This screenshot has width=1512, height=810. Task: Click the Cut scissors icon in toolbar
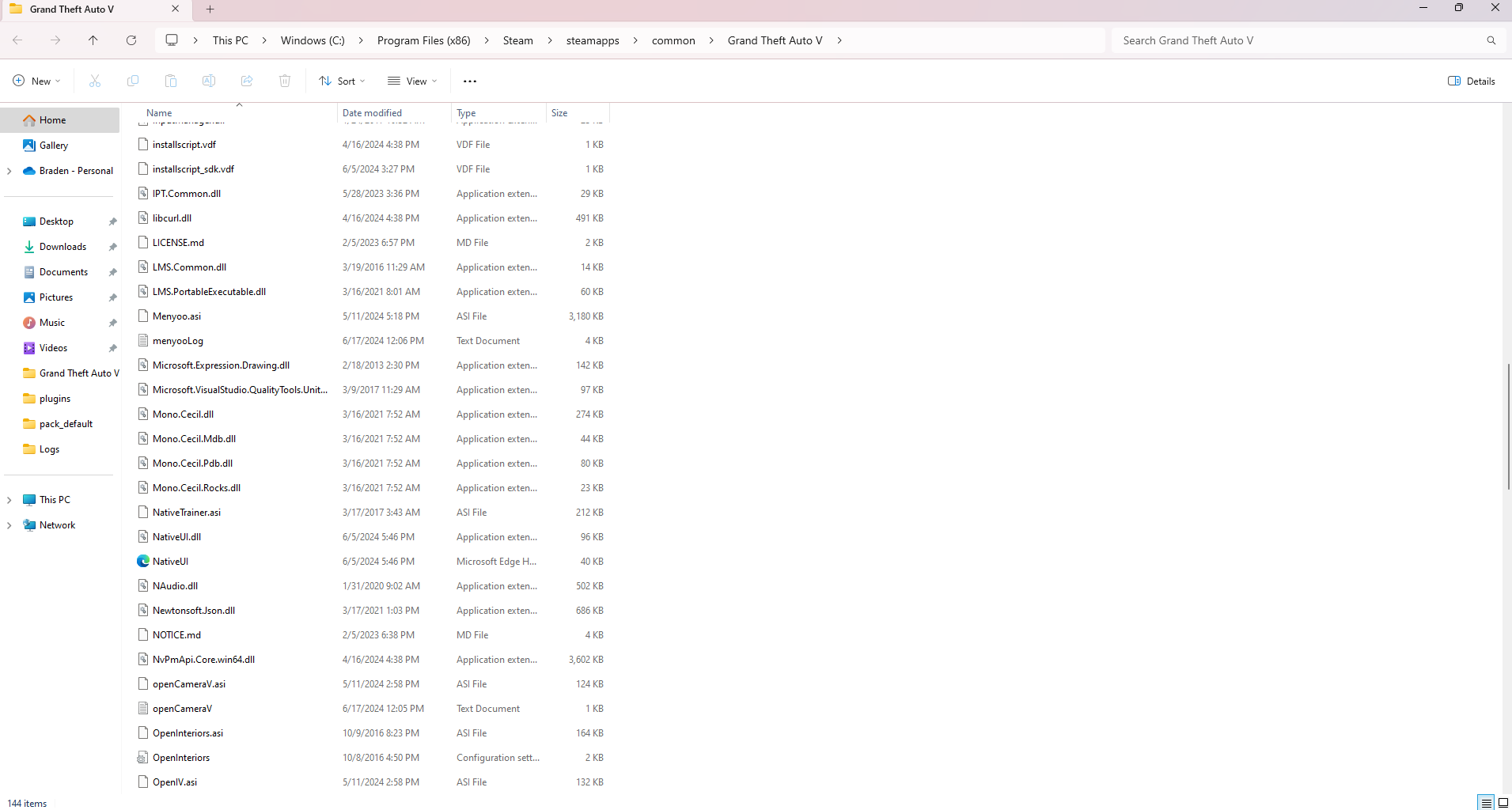pos(95,81)
